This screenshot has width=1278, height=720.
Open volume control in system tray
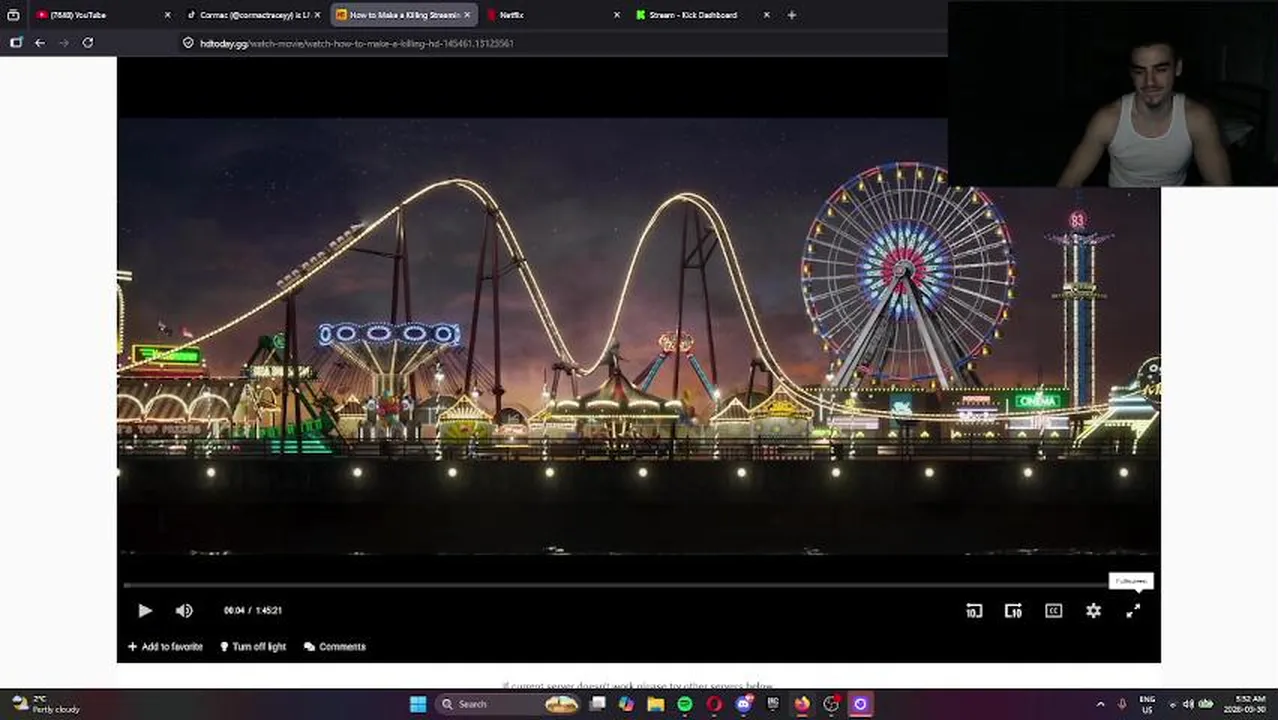(1189, 704)
